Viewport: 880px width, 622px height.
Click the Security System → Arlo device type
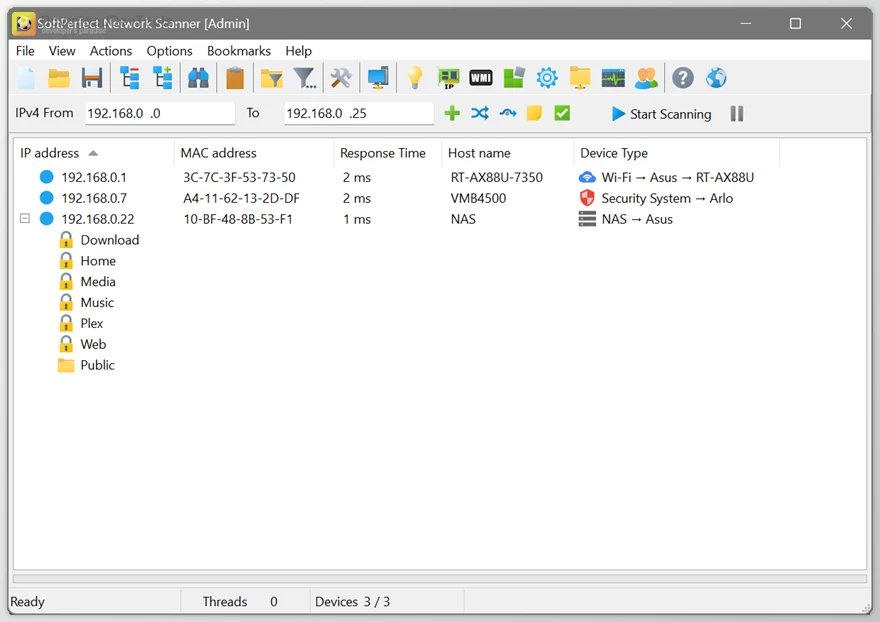[667, 198]
